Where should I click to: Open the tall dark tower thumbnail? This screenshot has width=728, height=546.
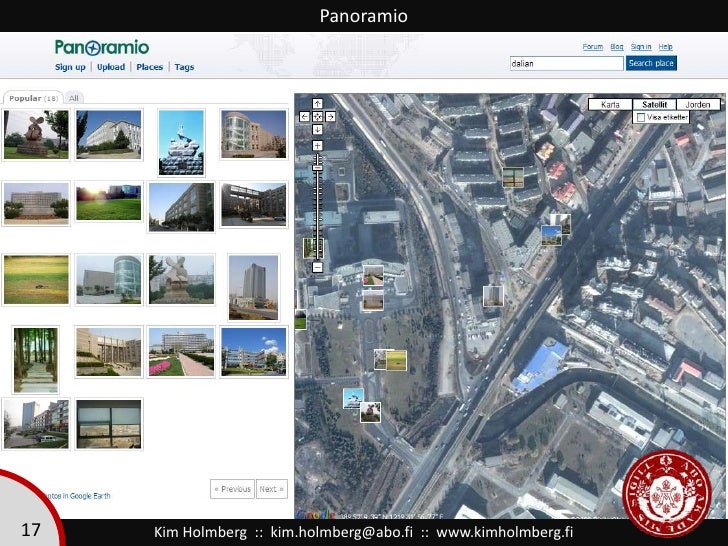pos(254,287)
